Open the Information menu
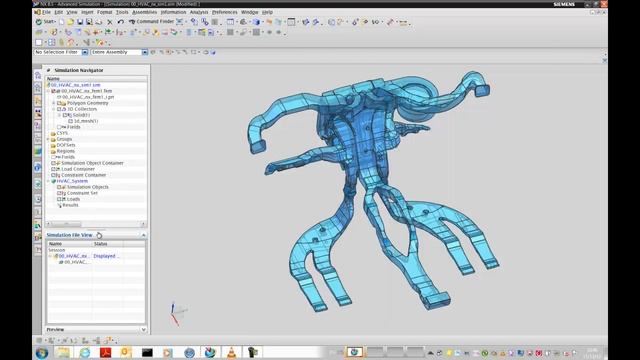Screen dimensions: 640x360 (173, 12)
